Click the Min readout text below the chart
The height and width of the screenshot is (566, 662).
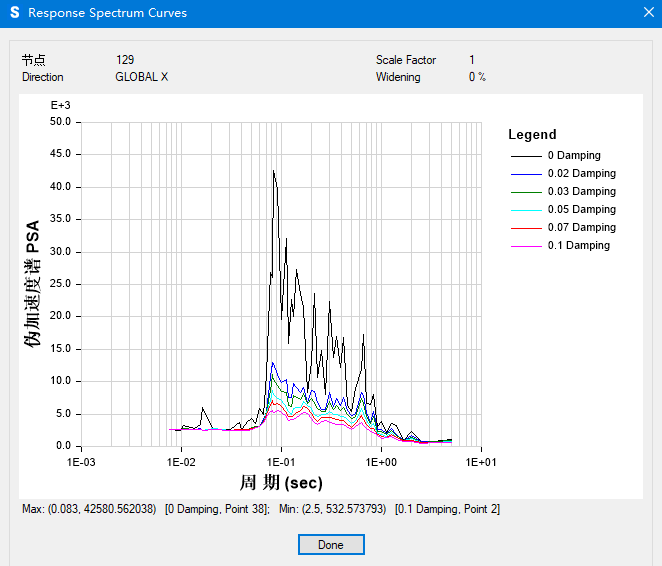coord(329,509)
